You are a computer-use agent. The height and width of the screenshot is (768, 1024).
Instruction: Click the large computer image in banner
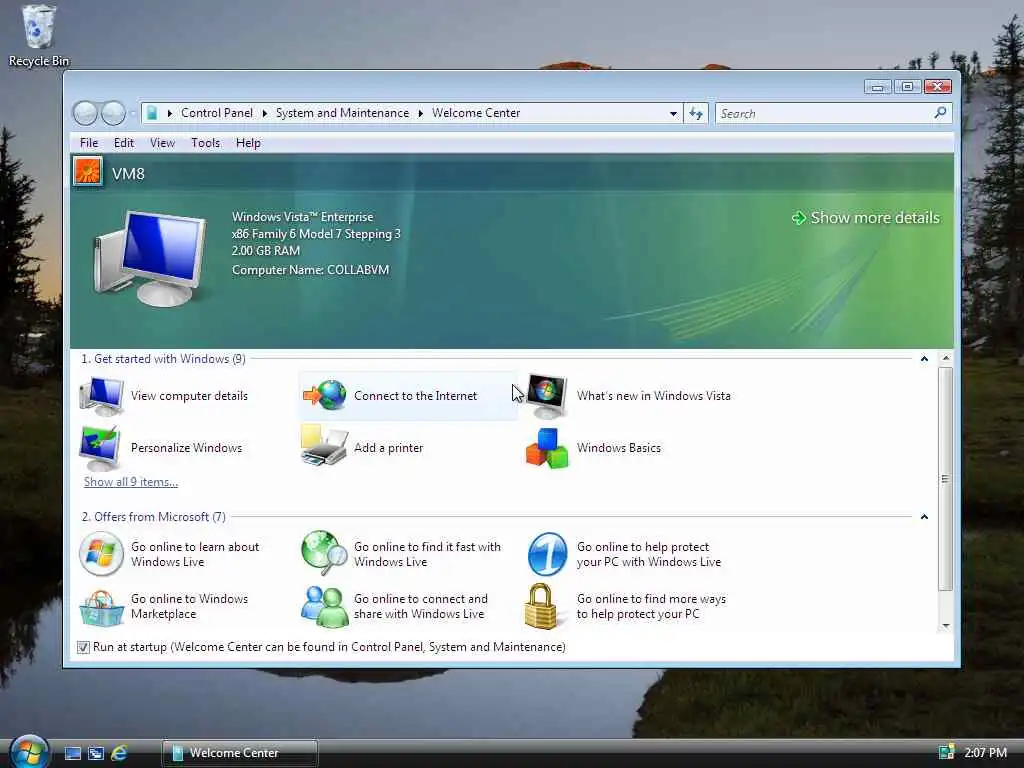coord(151,257)
